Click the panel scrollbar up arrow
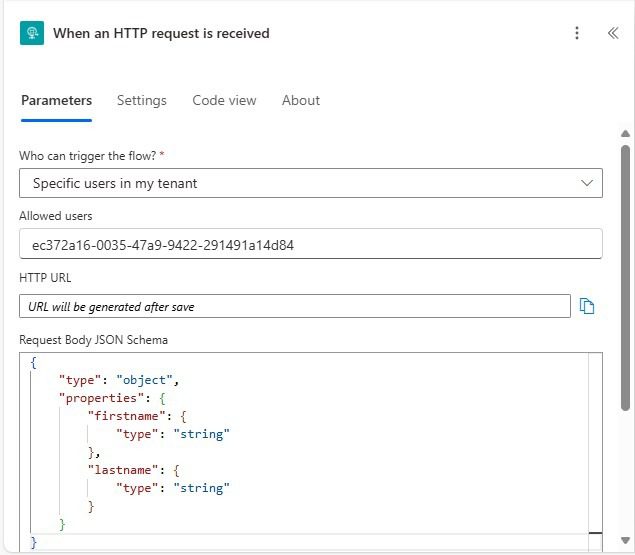Image resolution: width=635 pixels, height=555 pixels. tap(626, 134)
